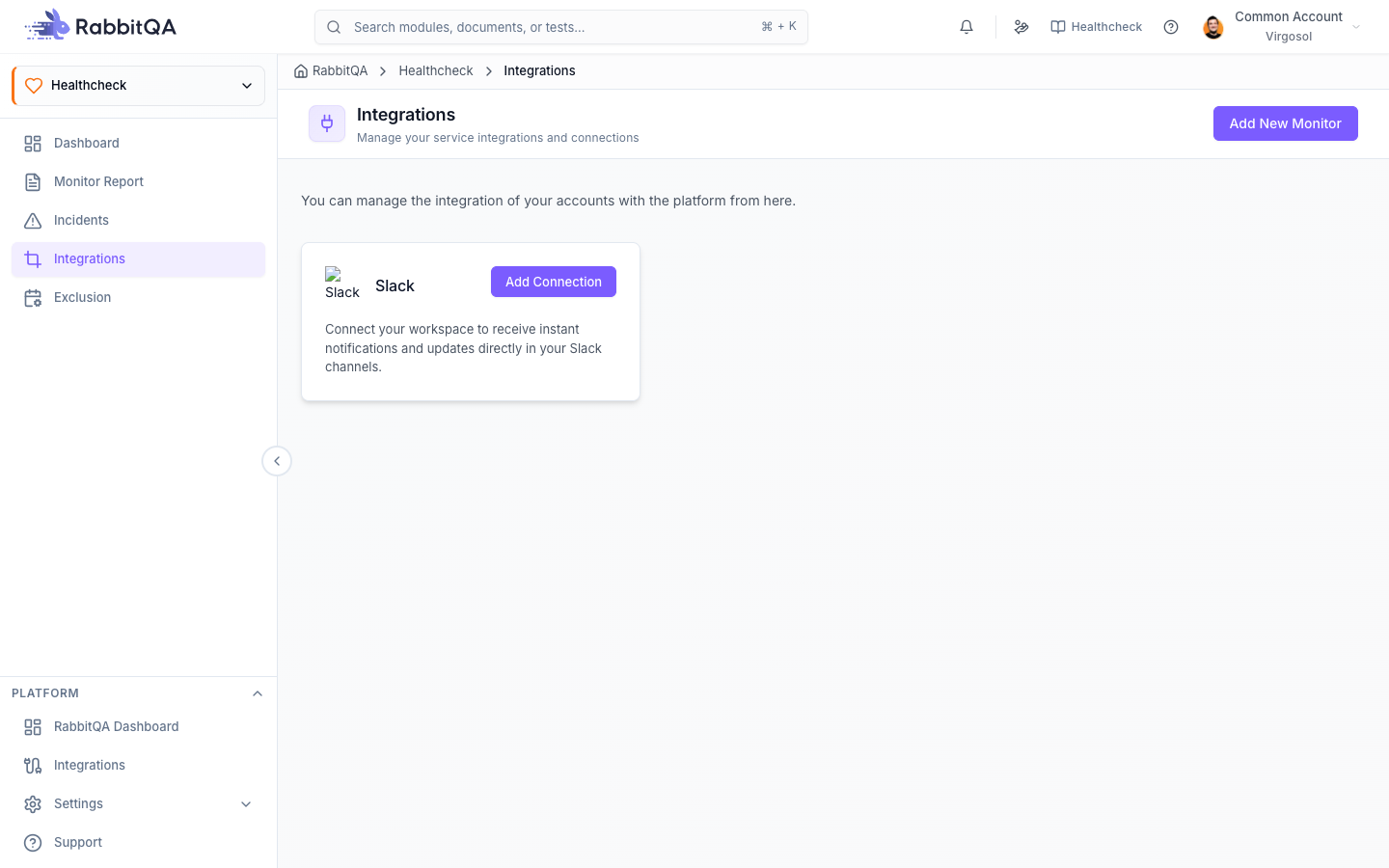Screen dimensions: 1389x868
Task: Open Monitor Report page
Action: [138, 181]
